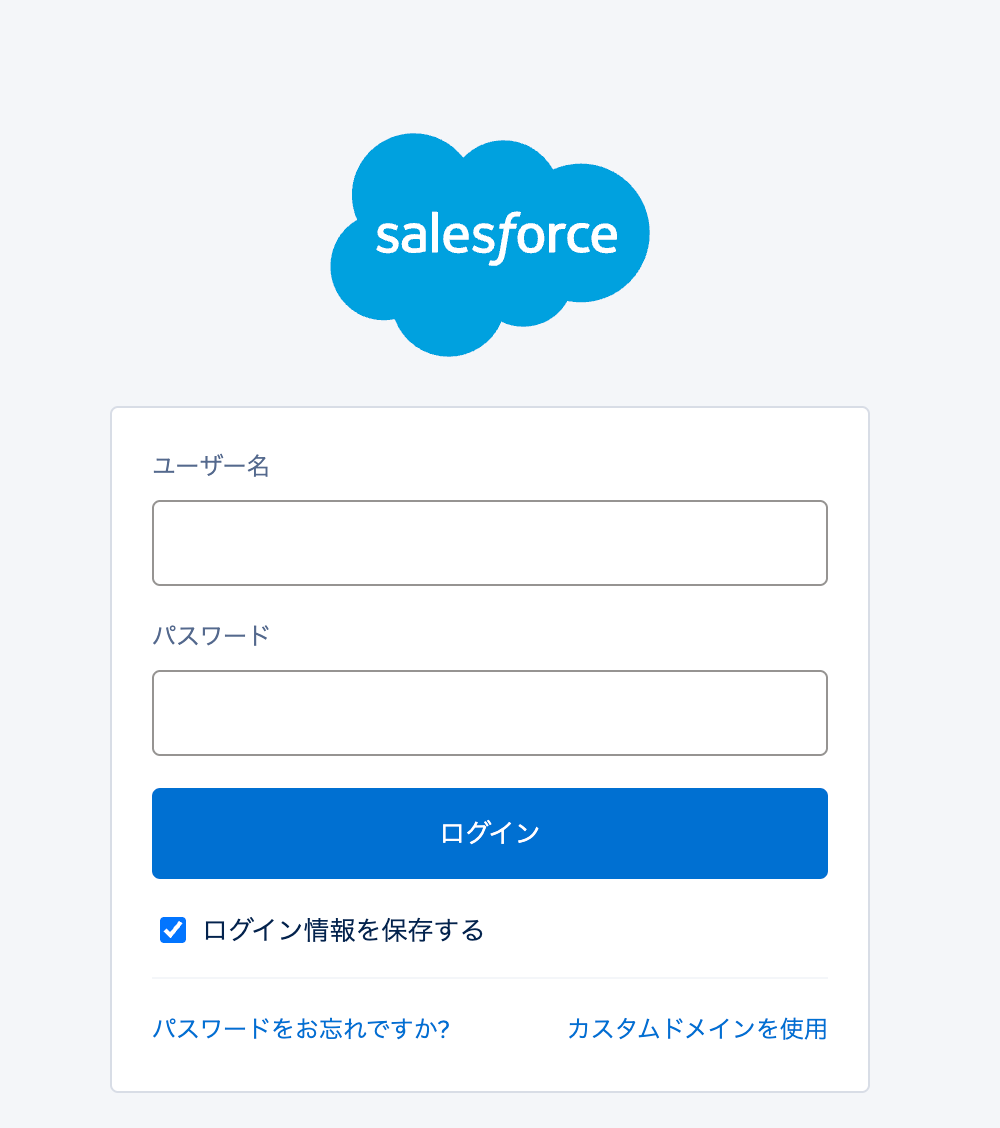Open the カスタムドメインを使用 link

pyautogui.click(x=697, y=1029)
